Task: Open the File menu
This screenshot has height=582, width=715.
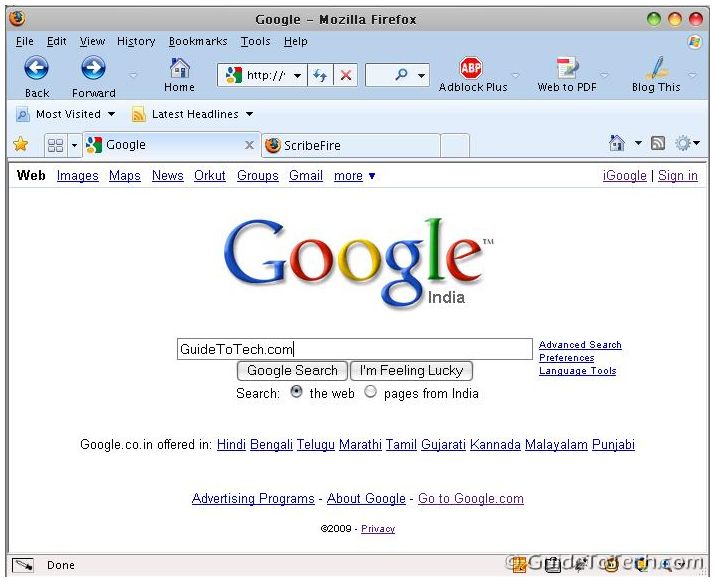Action: coord(25,42)
